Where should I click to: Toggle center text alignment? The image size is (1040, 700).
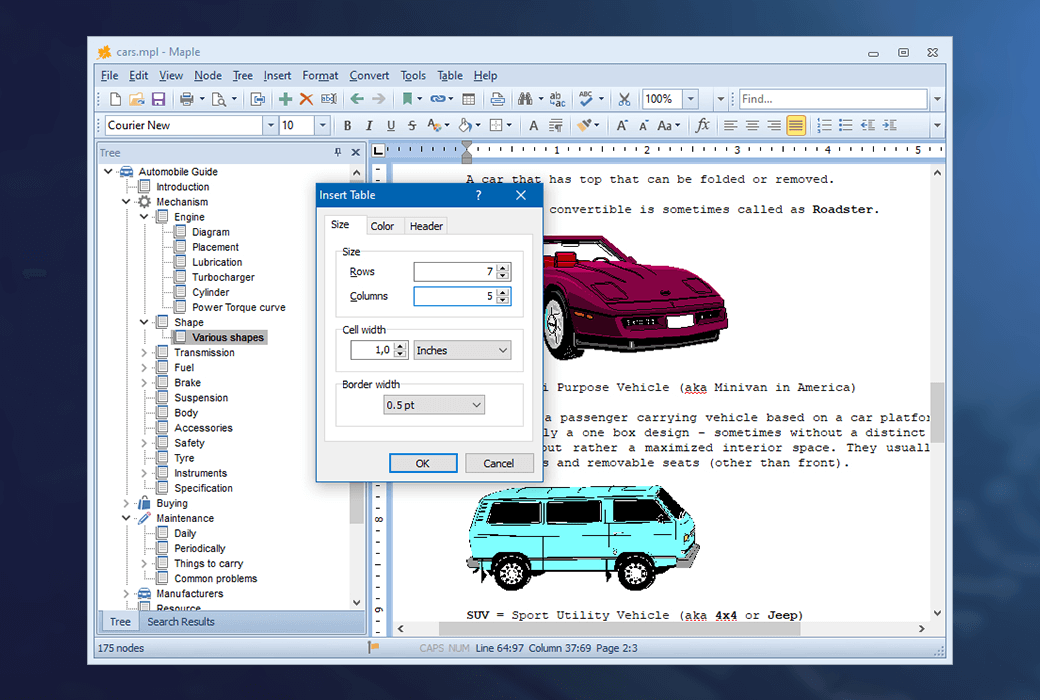pyautogui.click(x=752, y=125)
